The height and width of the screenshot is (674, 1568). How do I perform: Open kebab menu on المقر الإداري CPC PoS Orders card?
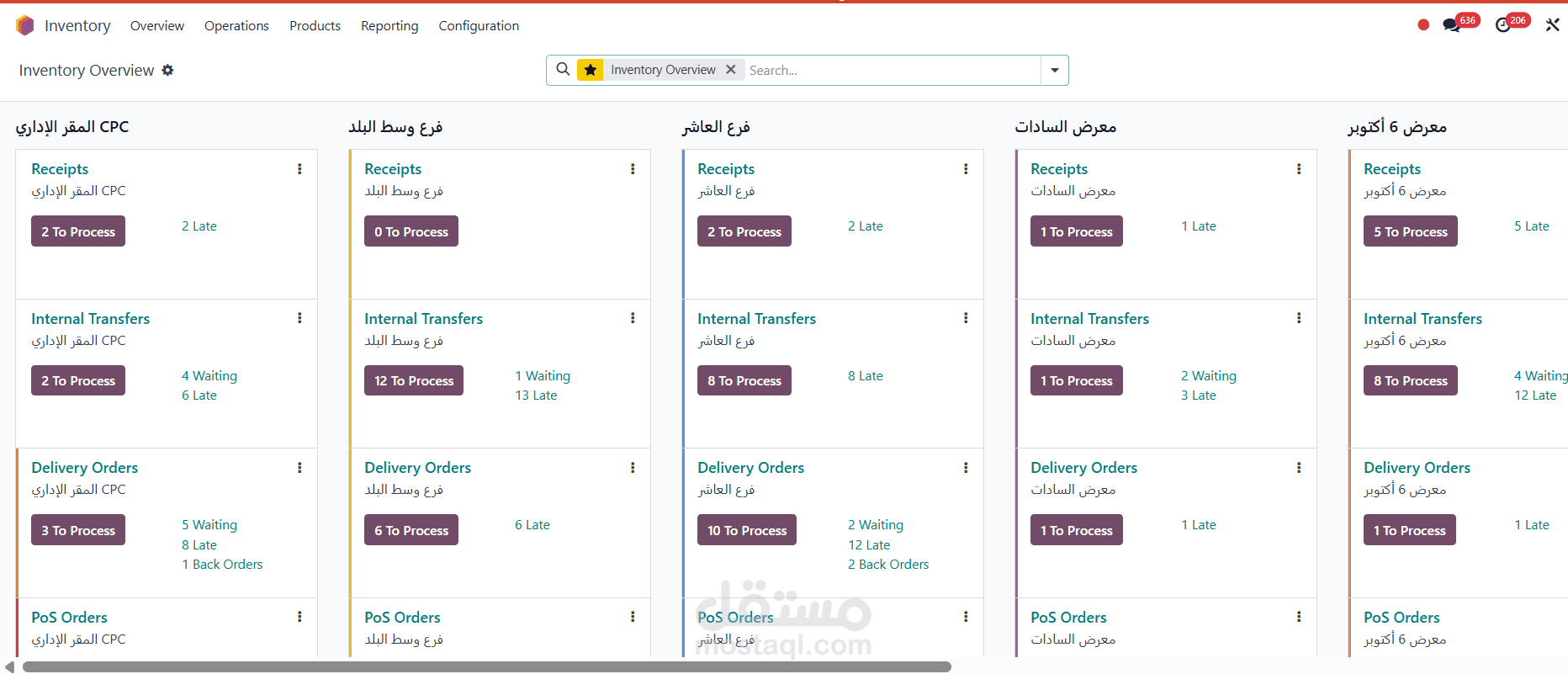tap(299, 617)
